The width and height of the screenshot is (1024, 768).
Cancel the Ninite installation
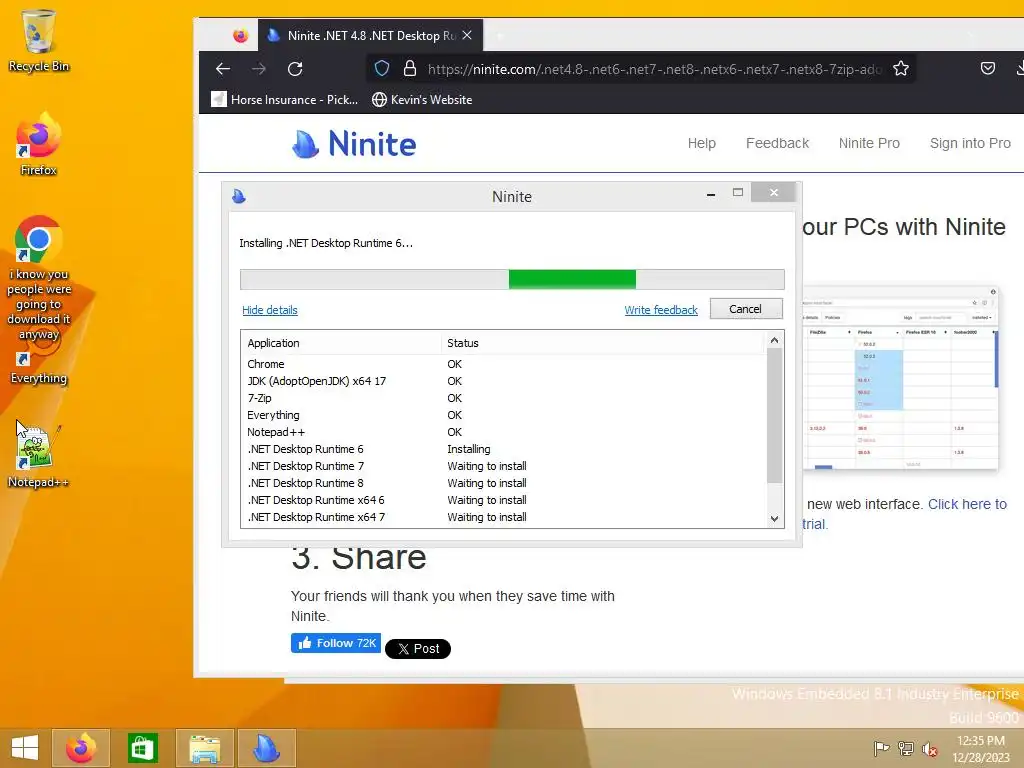[x=746, y=309]
